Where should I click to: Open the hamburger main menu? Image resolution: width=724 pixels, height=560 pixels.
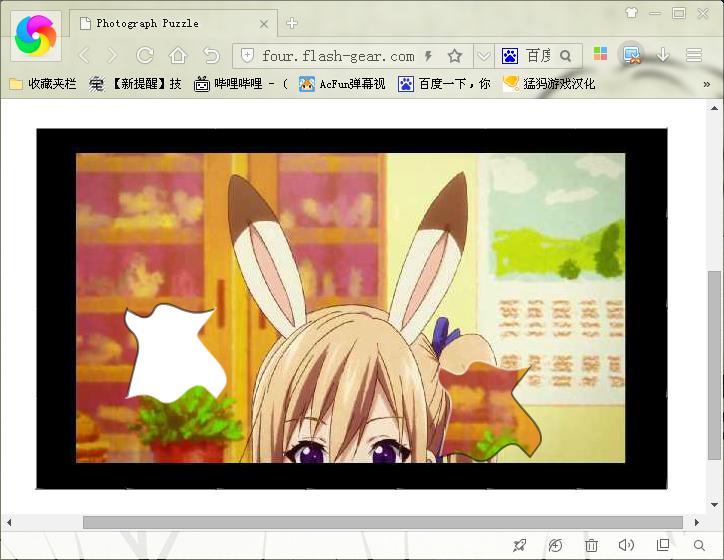pyautogui.click(x=694, y=56)
